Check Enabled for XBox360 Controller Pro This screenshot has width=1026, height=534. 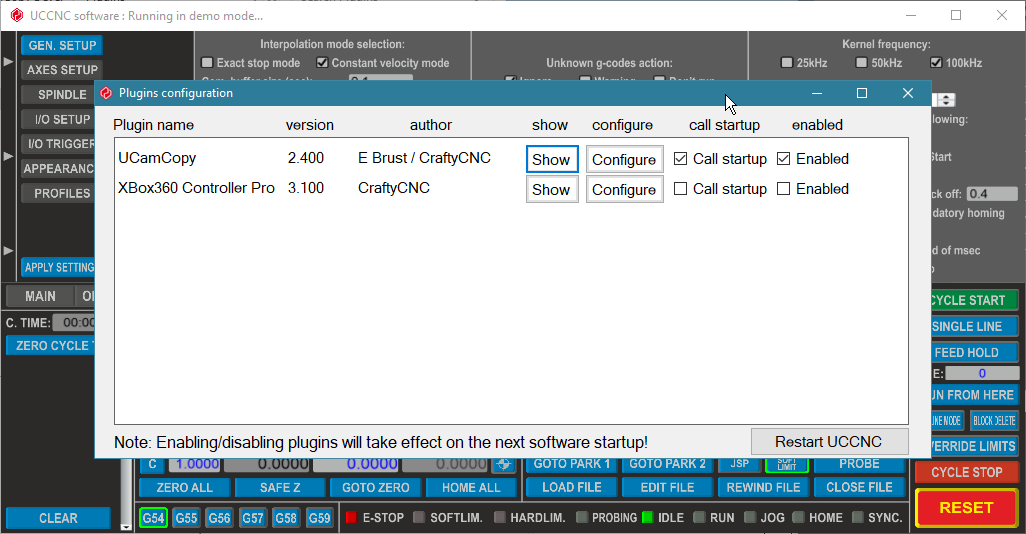point(783,189)
